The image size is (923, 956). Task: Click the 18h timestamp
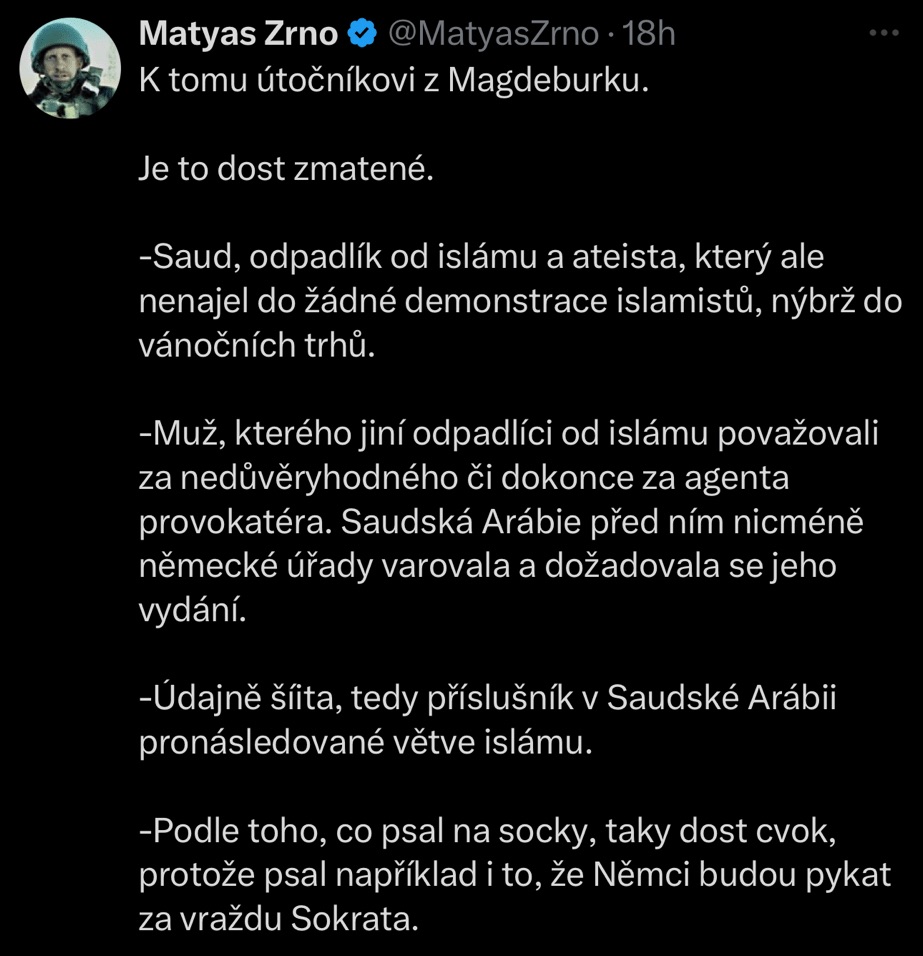point(649,35)
